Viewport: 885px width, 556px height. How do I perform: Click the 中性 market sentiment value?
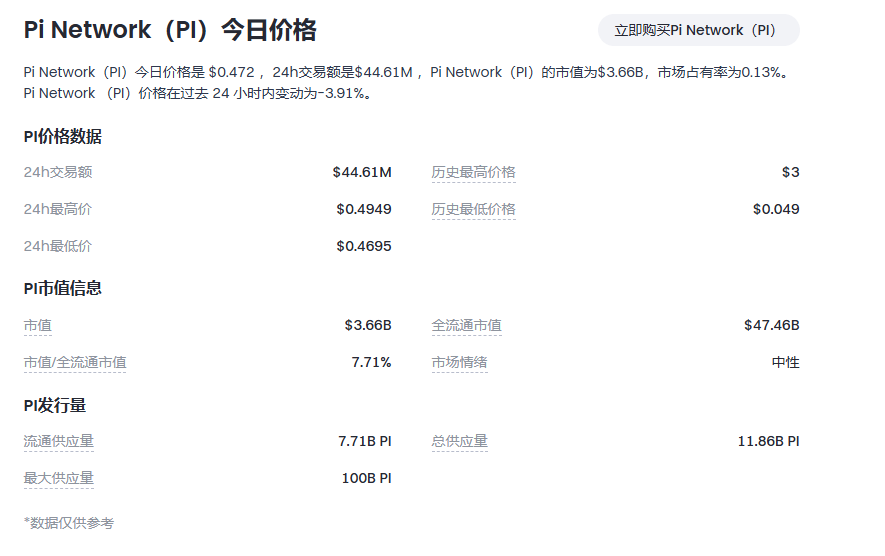tap(785, 362)
